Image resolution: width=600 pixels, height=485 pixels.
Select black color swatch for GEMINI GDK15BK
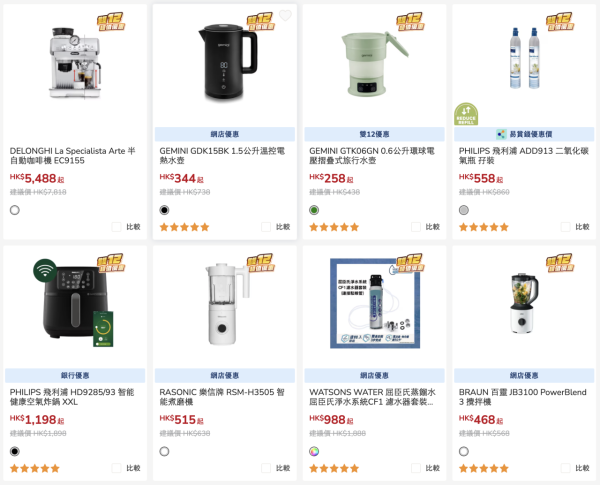(x=164, y=210)
